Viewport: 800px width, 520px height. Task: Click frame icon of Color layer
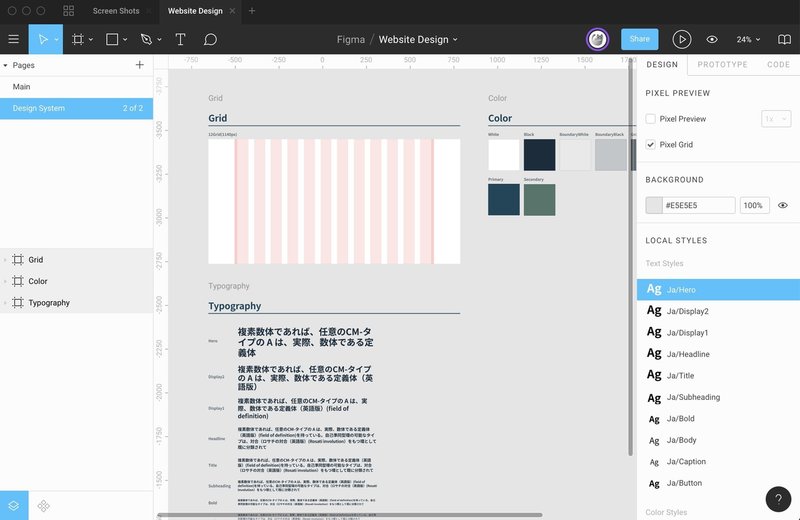tap(18, 281)
